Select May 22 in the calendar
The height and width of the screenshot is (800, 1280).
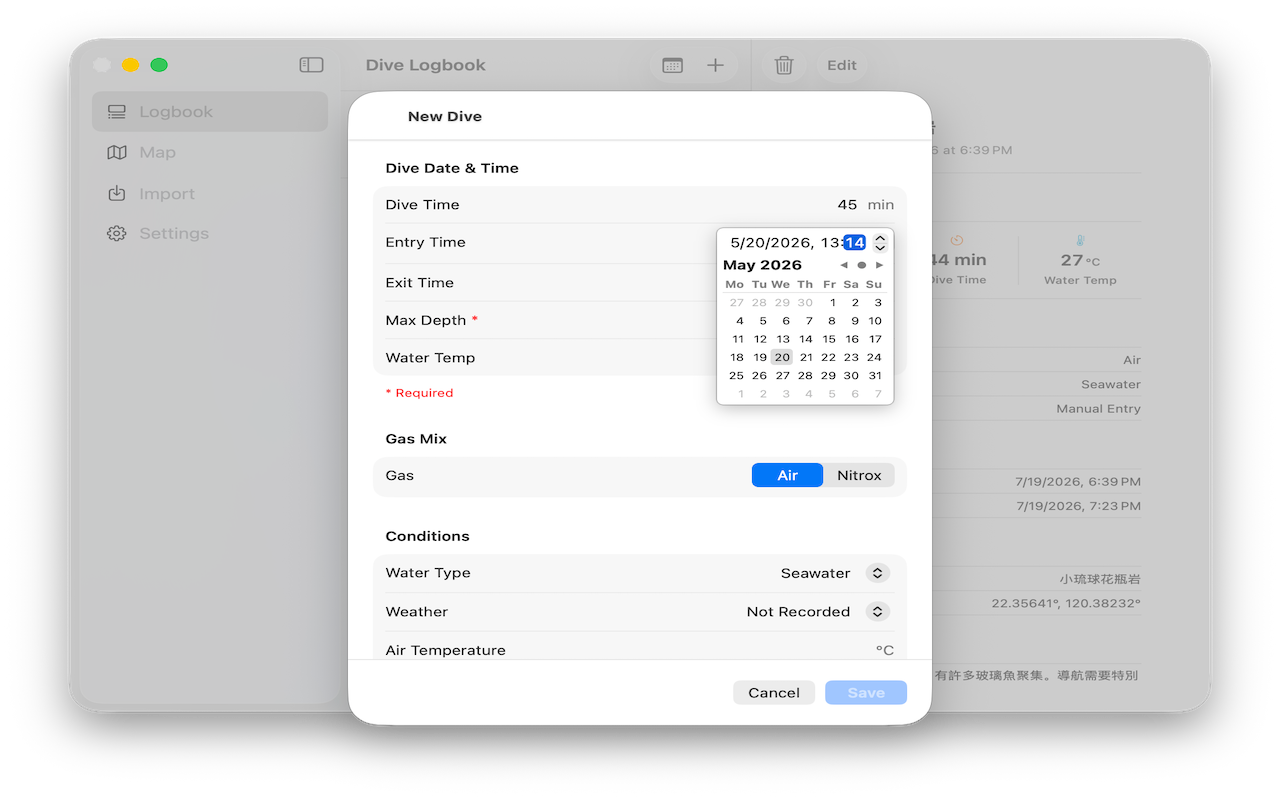click(x=829, y=357)
